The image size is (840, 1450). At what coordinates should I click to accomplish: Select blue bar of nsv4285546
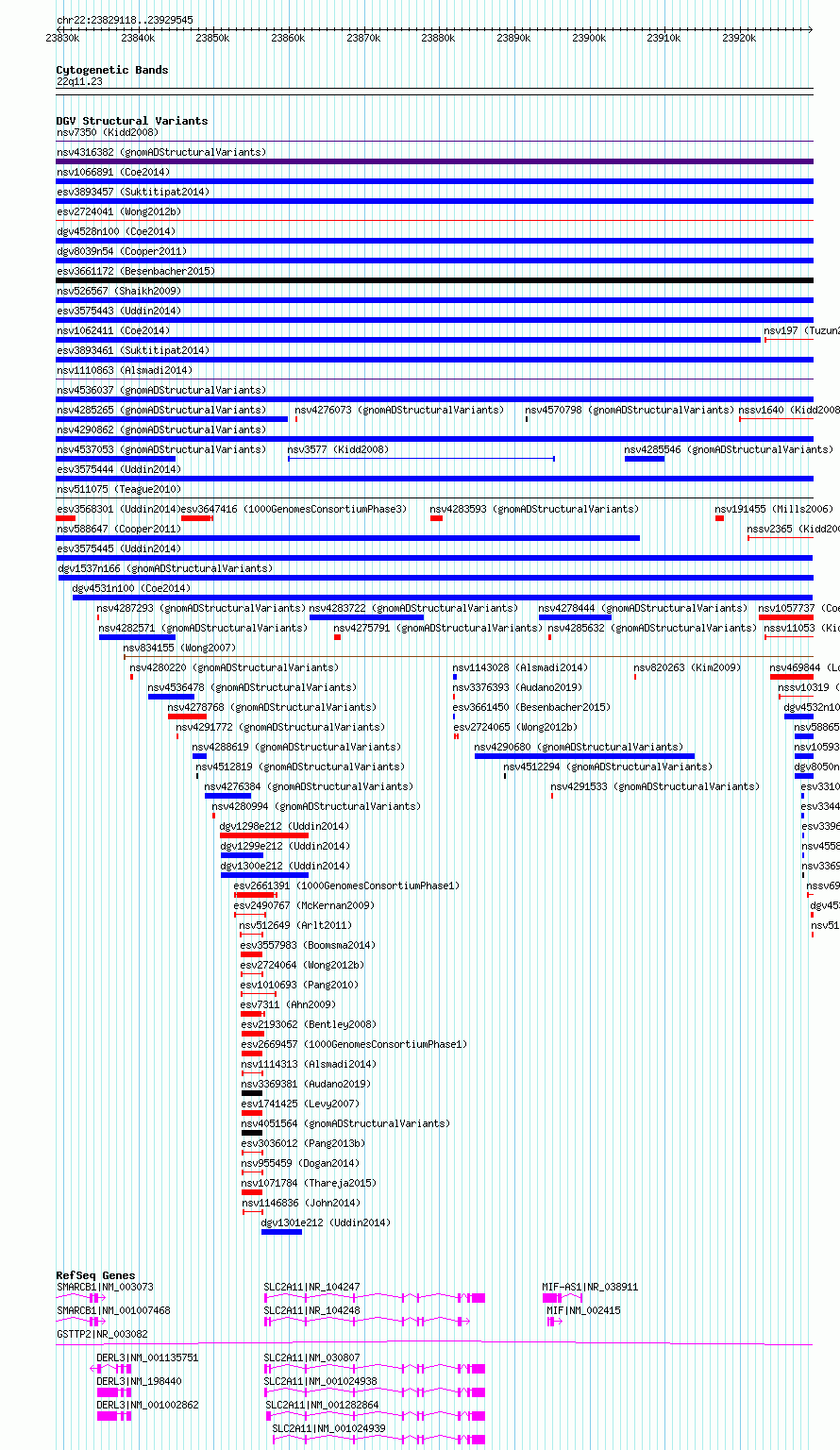pyautogui.click(x=645, y=459)
